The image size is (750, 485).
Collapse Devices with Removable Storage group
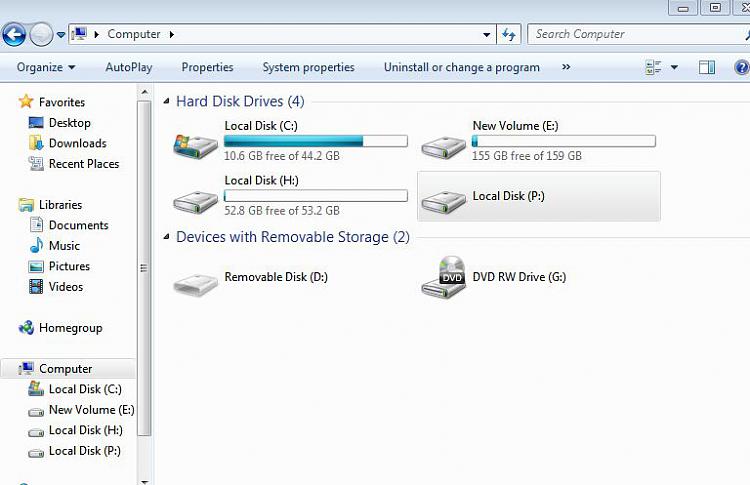pyautogui.click(x=166, y=237)
